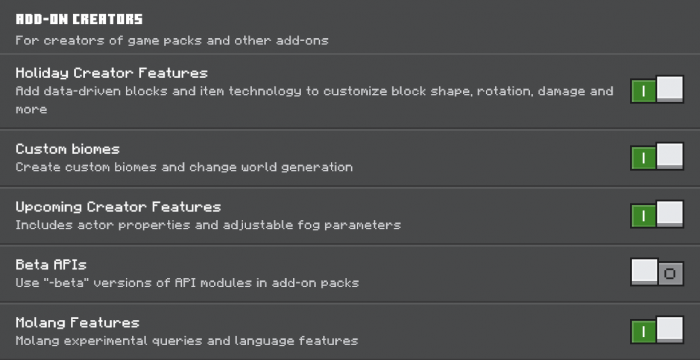Click the 'Includes actor properties' description text
This screenshot has width=700, height=360.
click(x=208, y=225)
